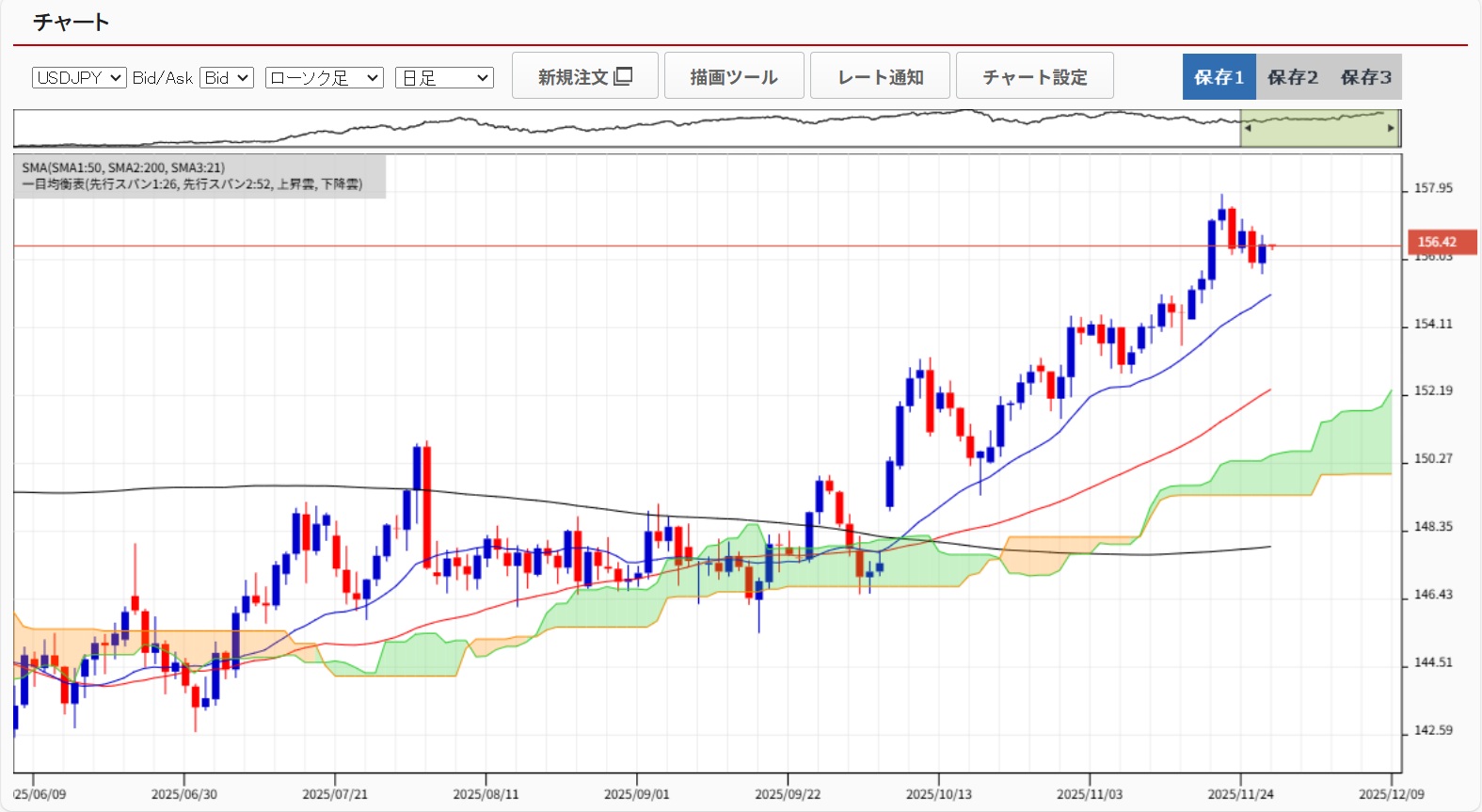Click the popup window icon beside 新規注文
This screenshot has width=1482, height=812.
[x=623, y=76]
